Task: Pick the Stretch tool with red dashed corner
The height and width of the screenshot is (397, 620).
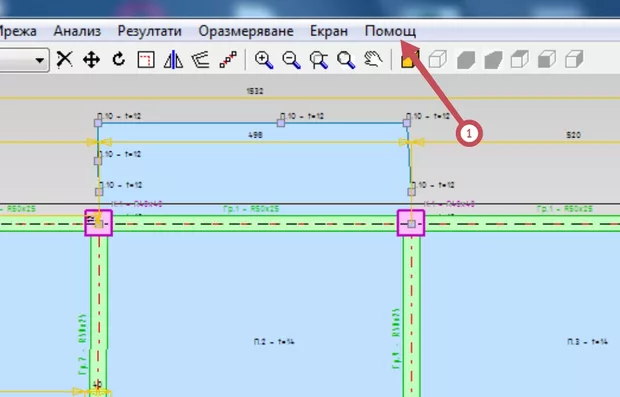Action: coord(146,60)
